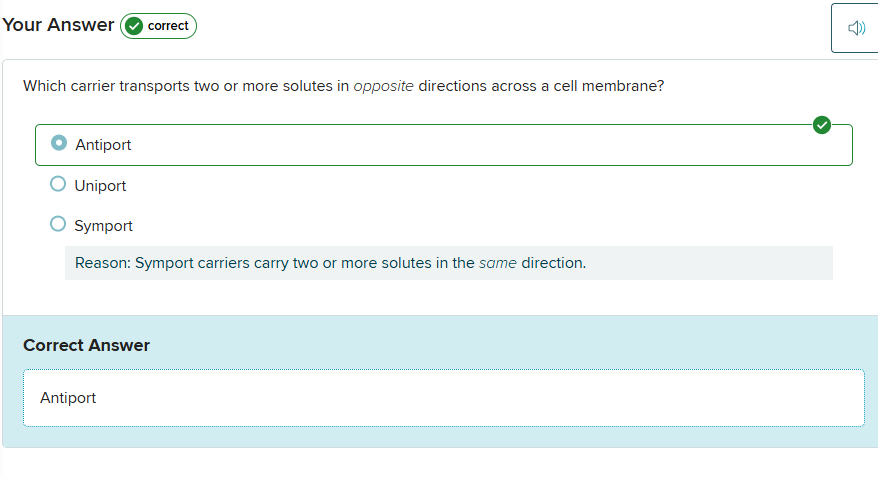878x477 pixels.
Task: Click the Antiport box under Correct Answer
Action: tap(443, 398)
